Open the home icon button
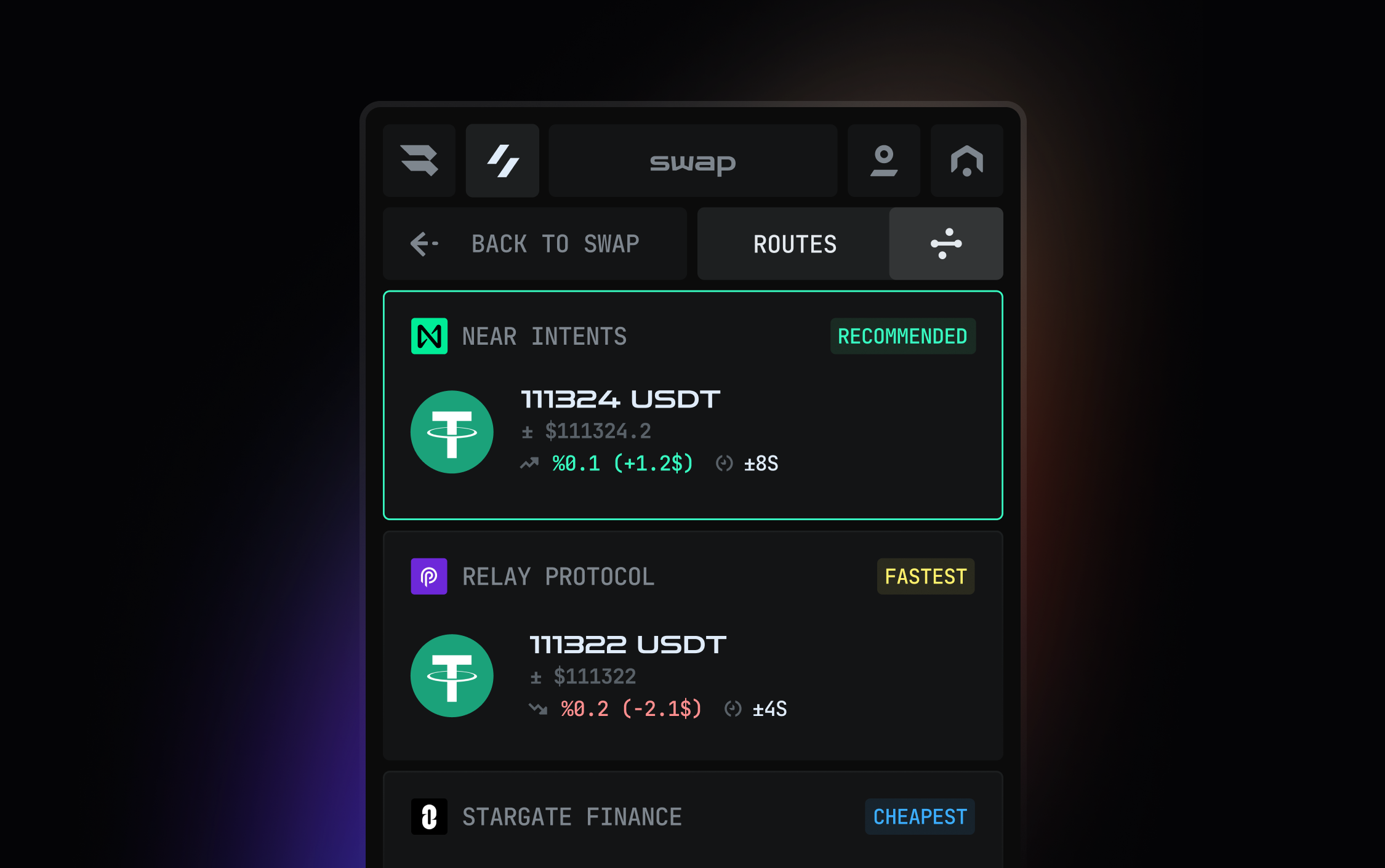The height and width of the screenshot is (868, 1385). (x=966, y=161)
